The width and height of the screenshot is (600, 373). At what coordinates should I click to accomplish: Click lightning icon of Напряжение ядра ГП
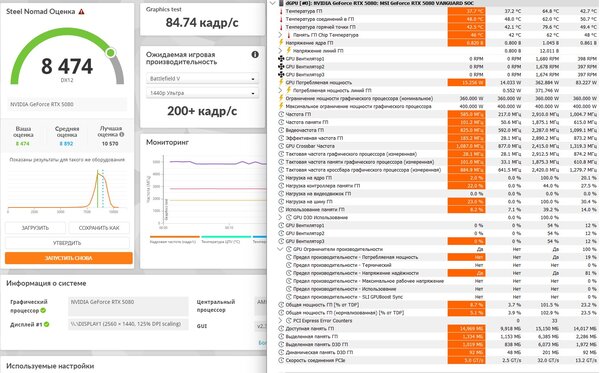click(x=281, y=43)
